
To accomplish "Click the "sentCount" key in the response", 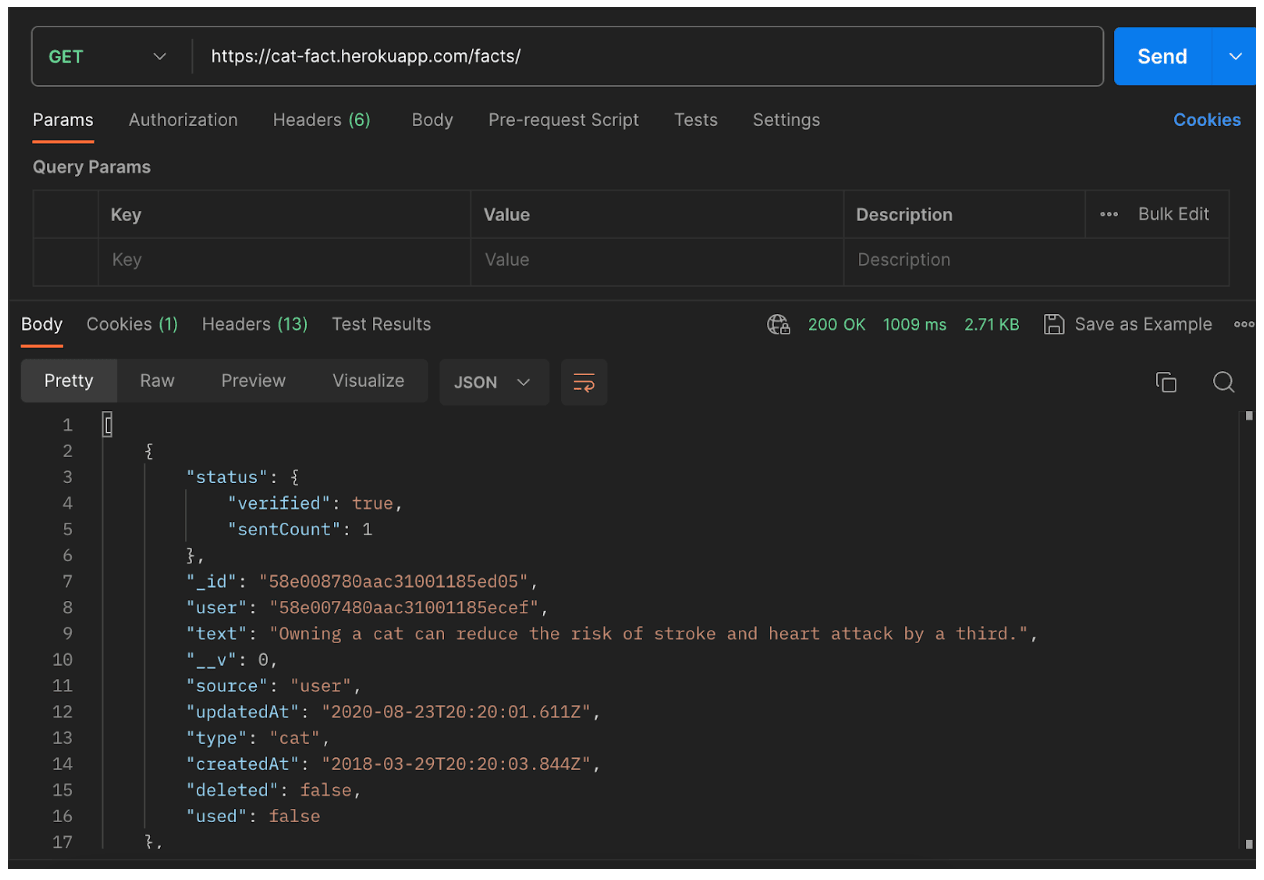I will pyautogui.click(x=284, y=529).
